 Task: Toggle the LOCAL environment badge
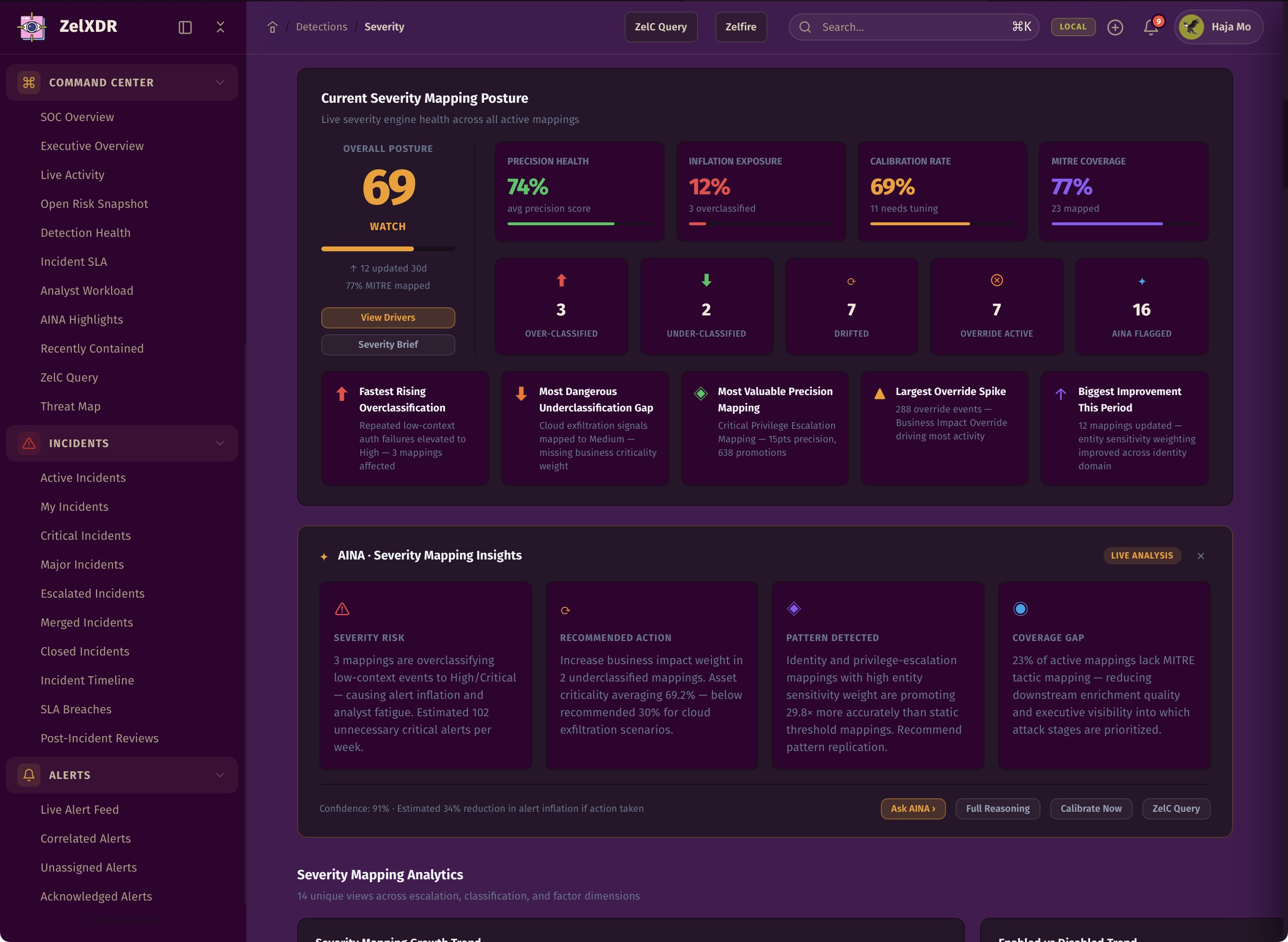point(1072,27)
